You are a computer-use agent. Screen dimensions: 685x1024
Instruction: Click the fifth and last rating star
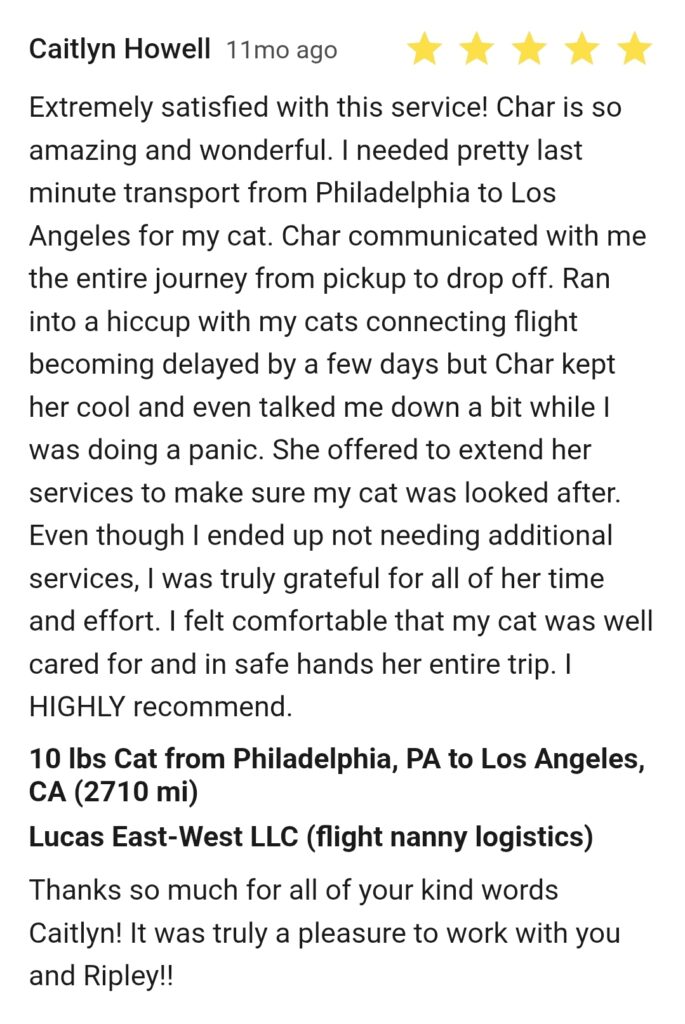(x=634, y=50)
